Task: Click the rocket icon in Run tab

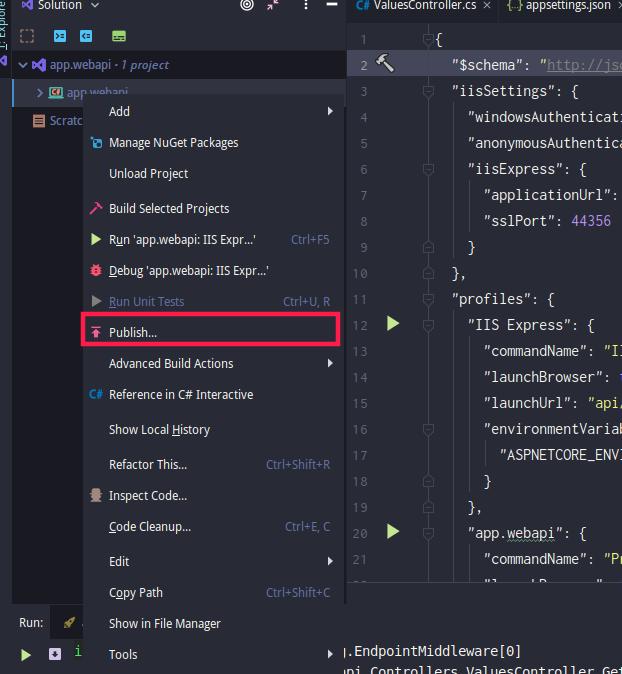Action: pyautogui.click(x=69, y=622)
